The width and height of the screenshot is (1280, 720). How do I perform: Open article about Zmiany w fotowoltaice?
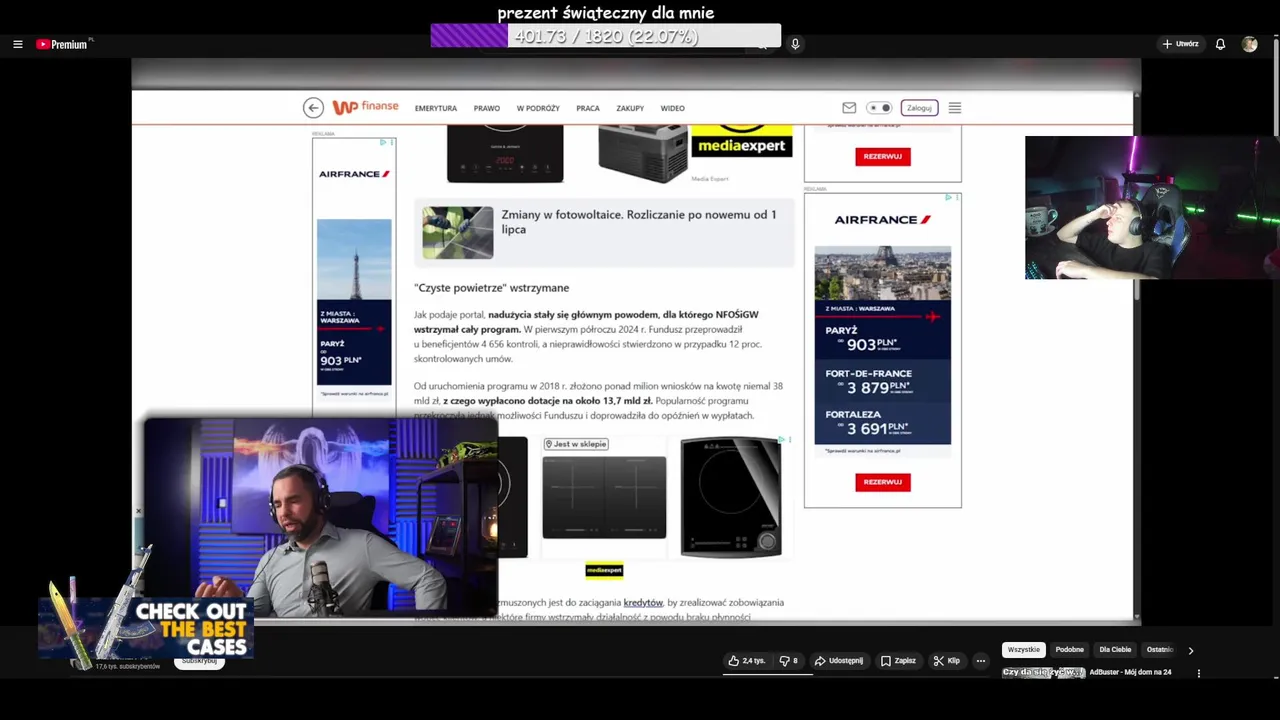pyautogui.click(x=640, y=222)
